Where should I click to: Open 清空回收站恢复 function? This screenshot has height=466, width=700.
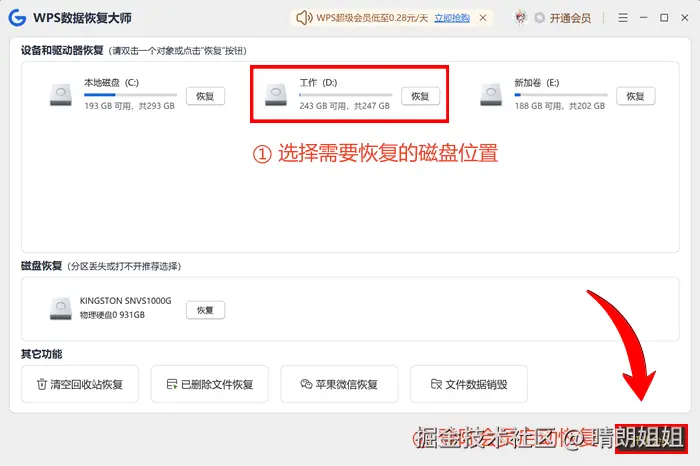[x=80, y=384]
